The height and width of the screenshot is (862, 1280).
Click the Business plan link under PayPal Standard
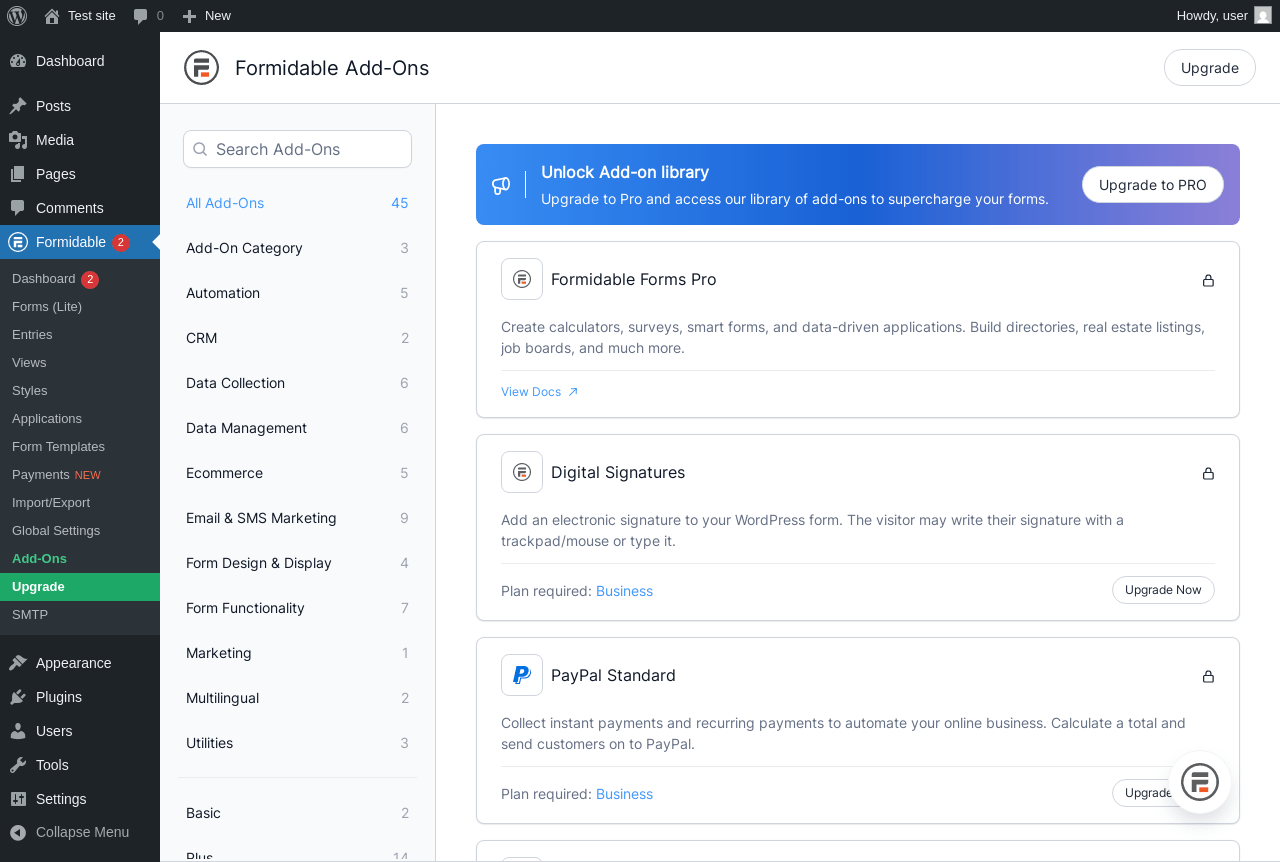coord(624,794)
